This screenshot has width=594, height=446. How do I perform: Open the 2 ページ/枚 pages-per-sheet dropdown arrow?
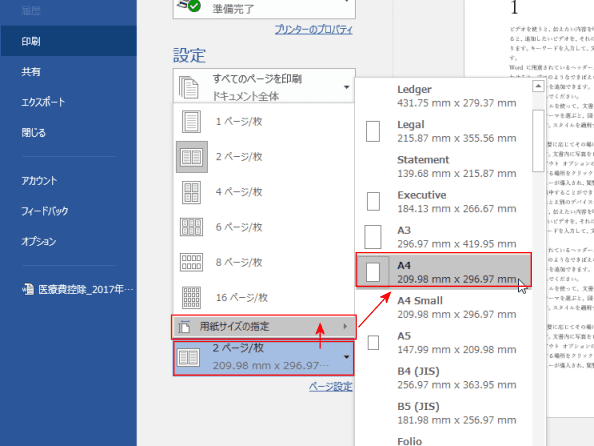(346, 357)
